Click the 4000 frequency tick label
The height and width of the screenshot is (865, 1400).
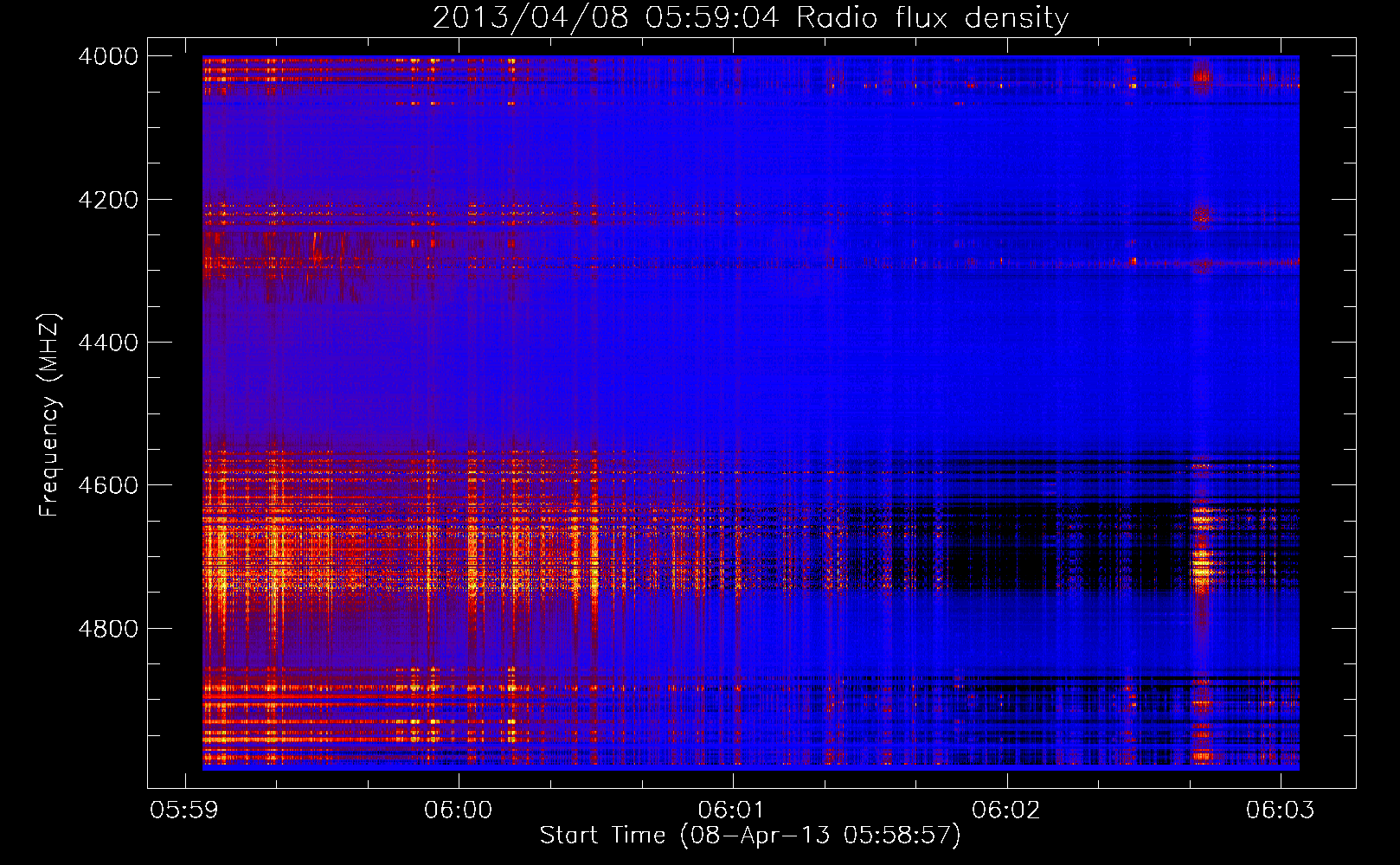point(108,56)
